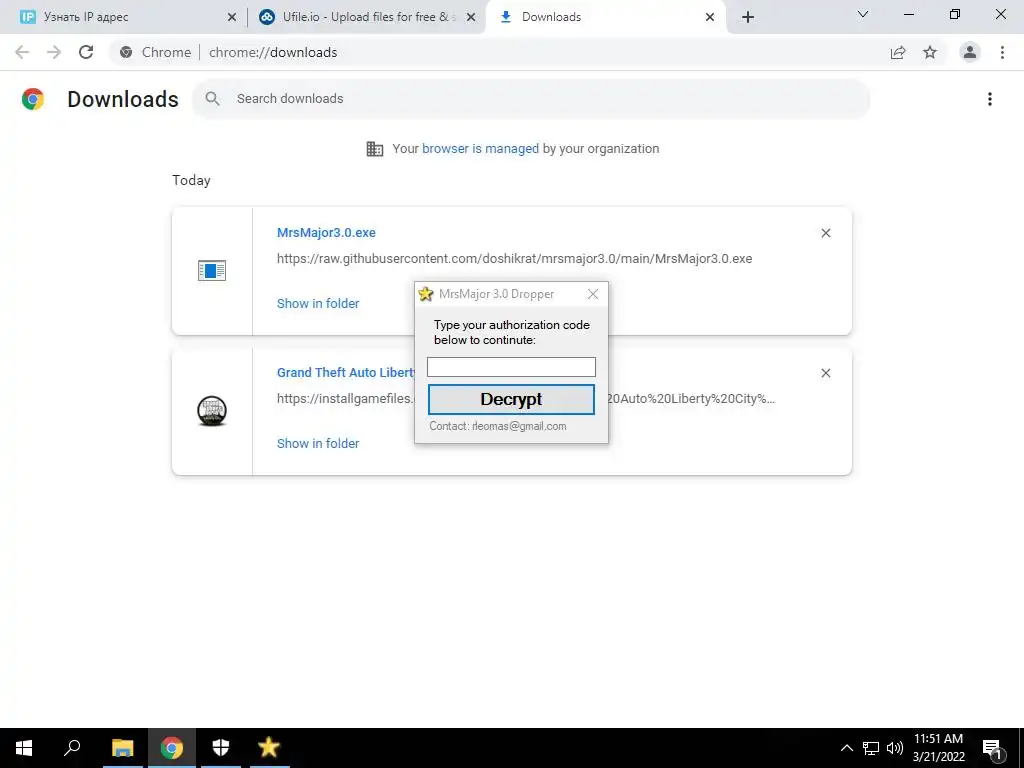Focus the authorization code input field

click(x=511, y=366)
